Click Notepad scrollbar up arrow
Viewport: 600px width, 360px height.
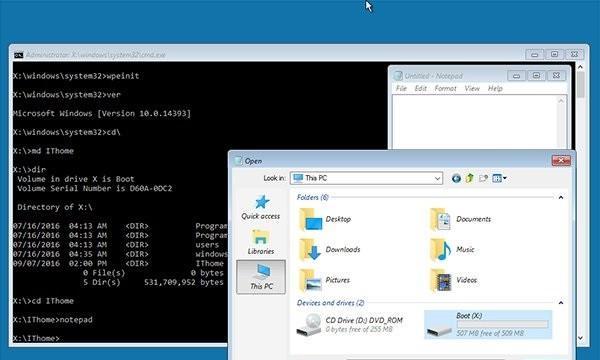coord(561,100)
